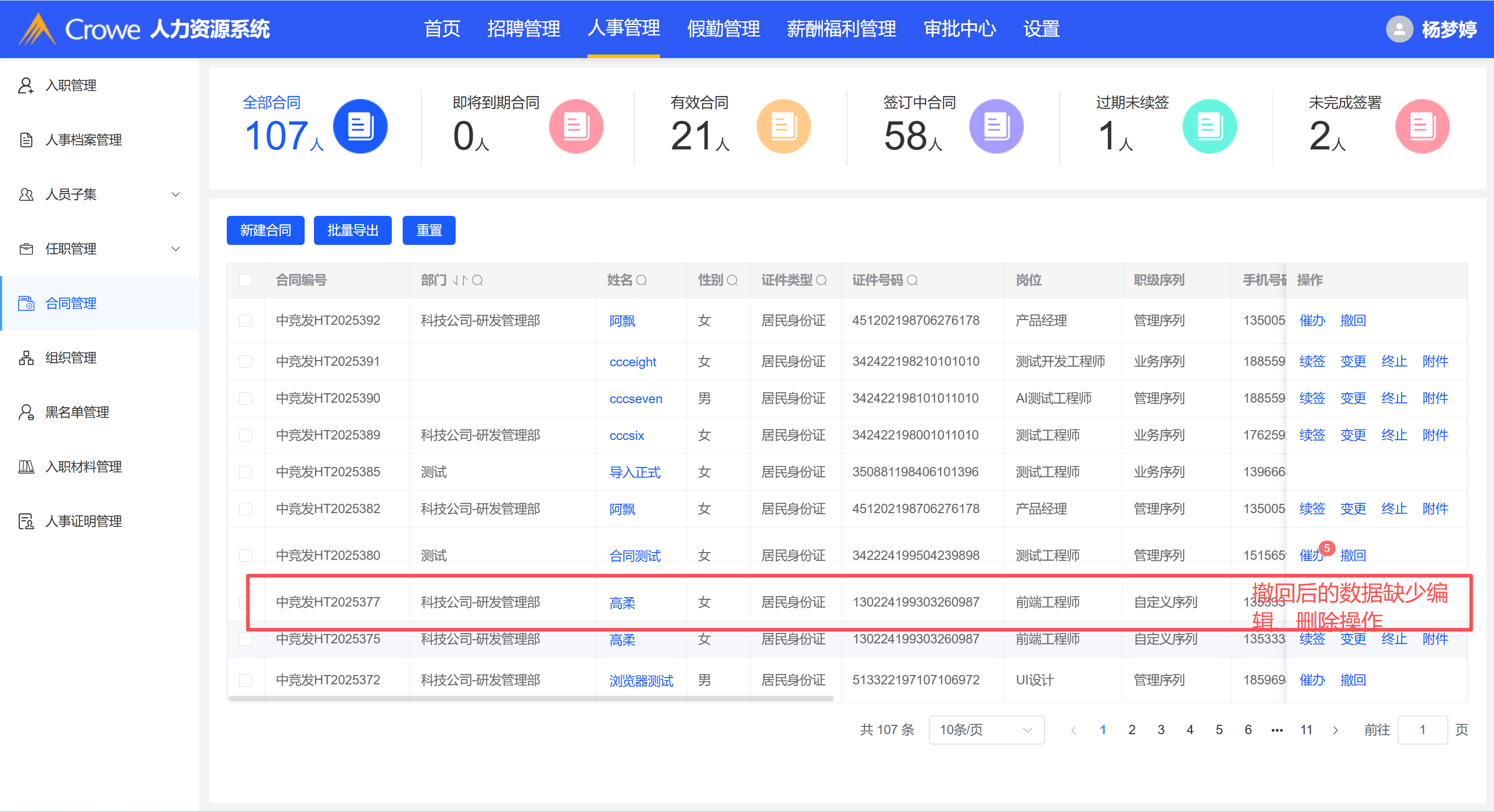Open 黑名单管理 in the sidebar menu
The height and width of the screenshot is (812, 1494).
pyautogui.click(x=77, y=412)
